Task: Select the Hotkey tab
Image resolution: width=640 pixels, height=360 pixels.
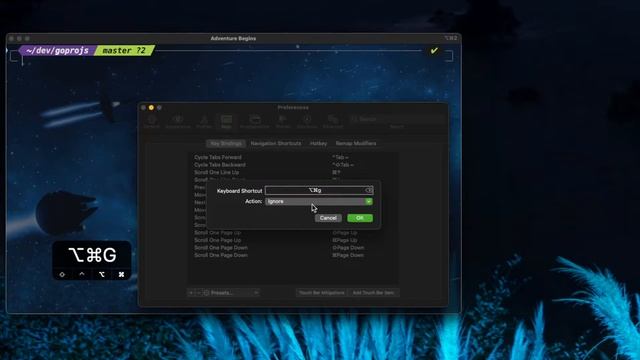Action: (318, 143)
